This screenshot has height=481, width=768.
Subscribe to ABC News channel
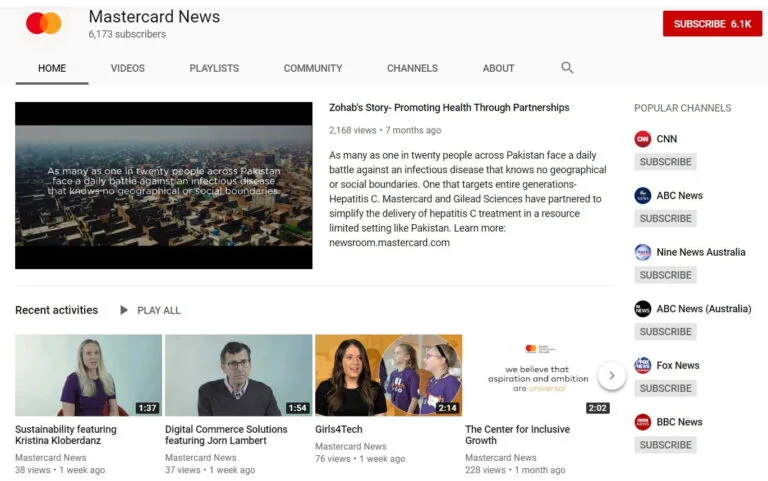tap(665, 218)
